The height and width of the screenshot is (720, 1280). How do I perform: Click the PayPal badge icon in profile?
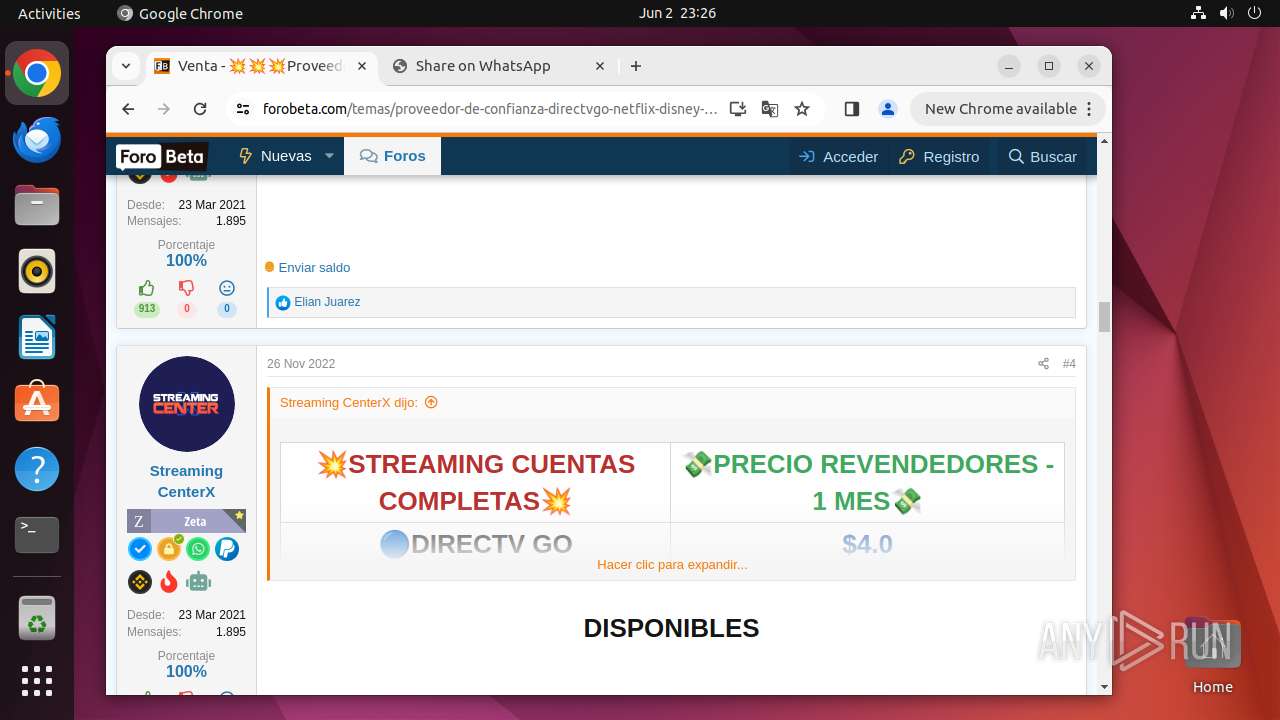pos(227,549)
